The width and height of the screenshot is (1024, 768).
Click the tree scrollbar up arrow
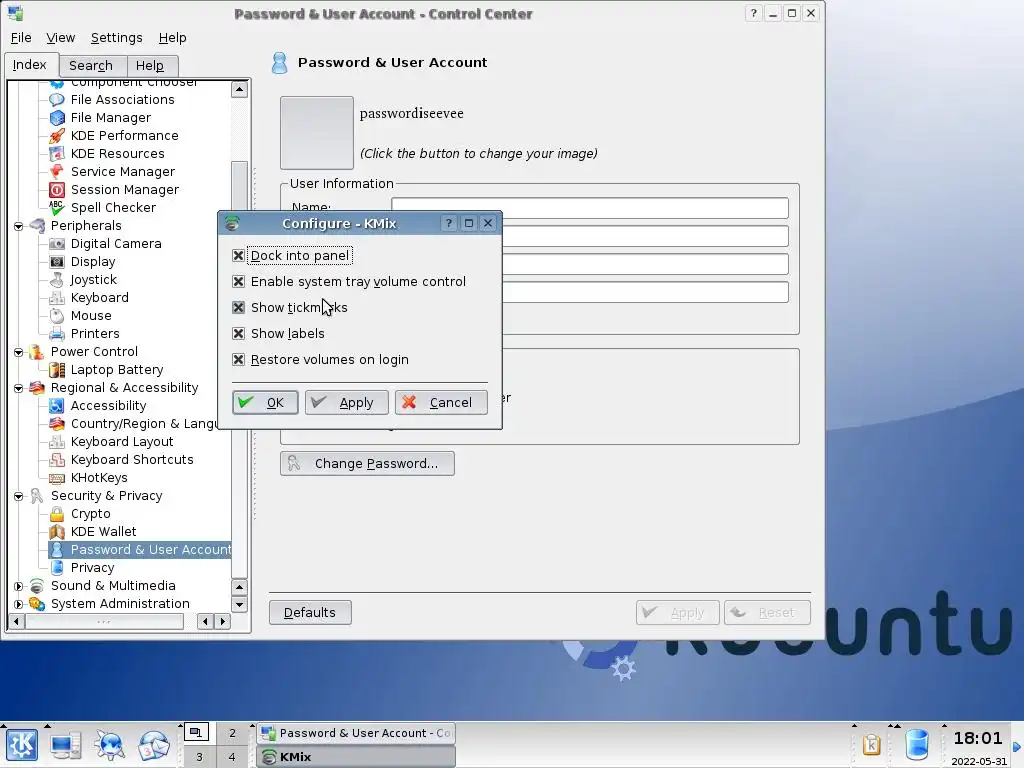point(239,89)
